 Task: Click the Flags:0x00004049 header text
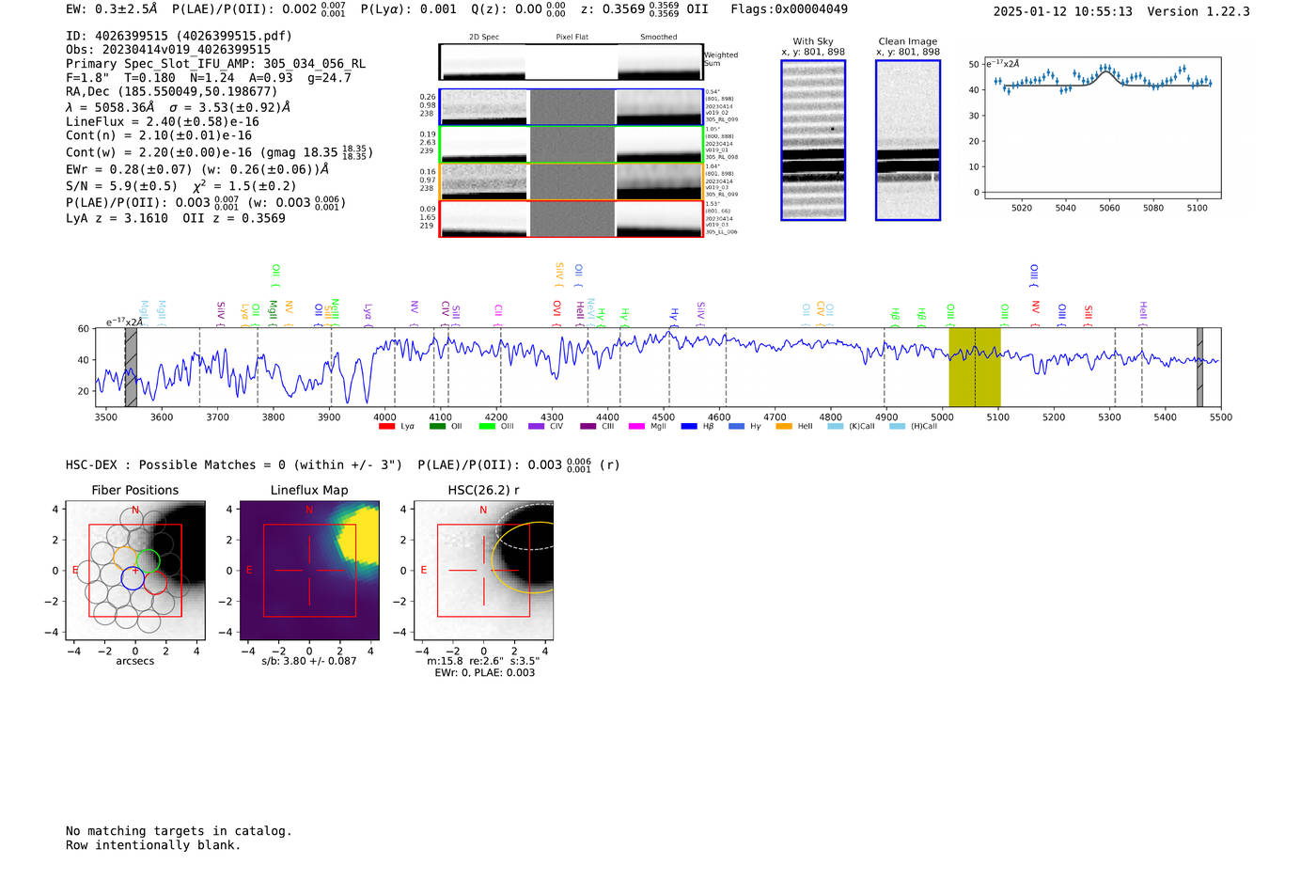pyautogui.click(x=789, y=9)
